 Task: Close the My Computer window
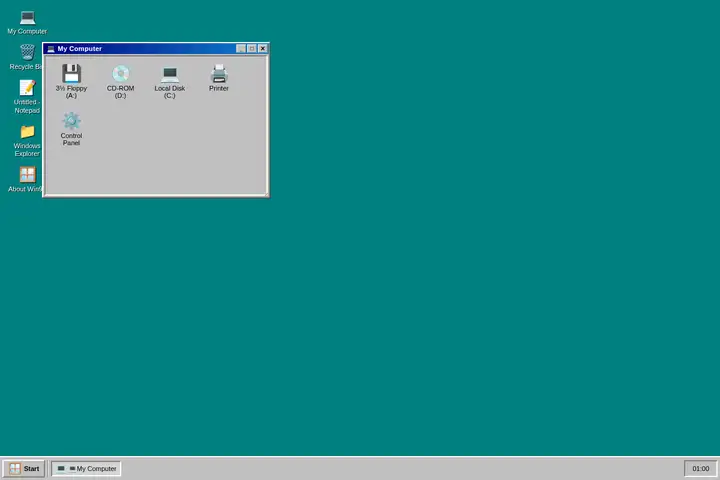point(263,48)
